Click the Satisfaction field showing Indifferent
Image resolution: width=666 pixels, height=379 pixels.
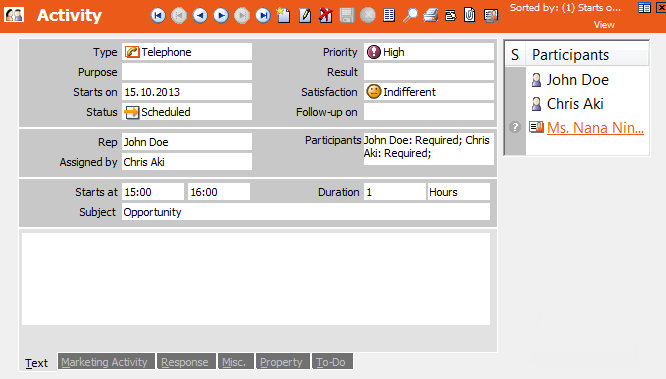[x=429, y=92]
